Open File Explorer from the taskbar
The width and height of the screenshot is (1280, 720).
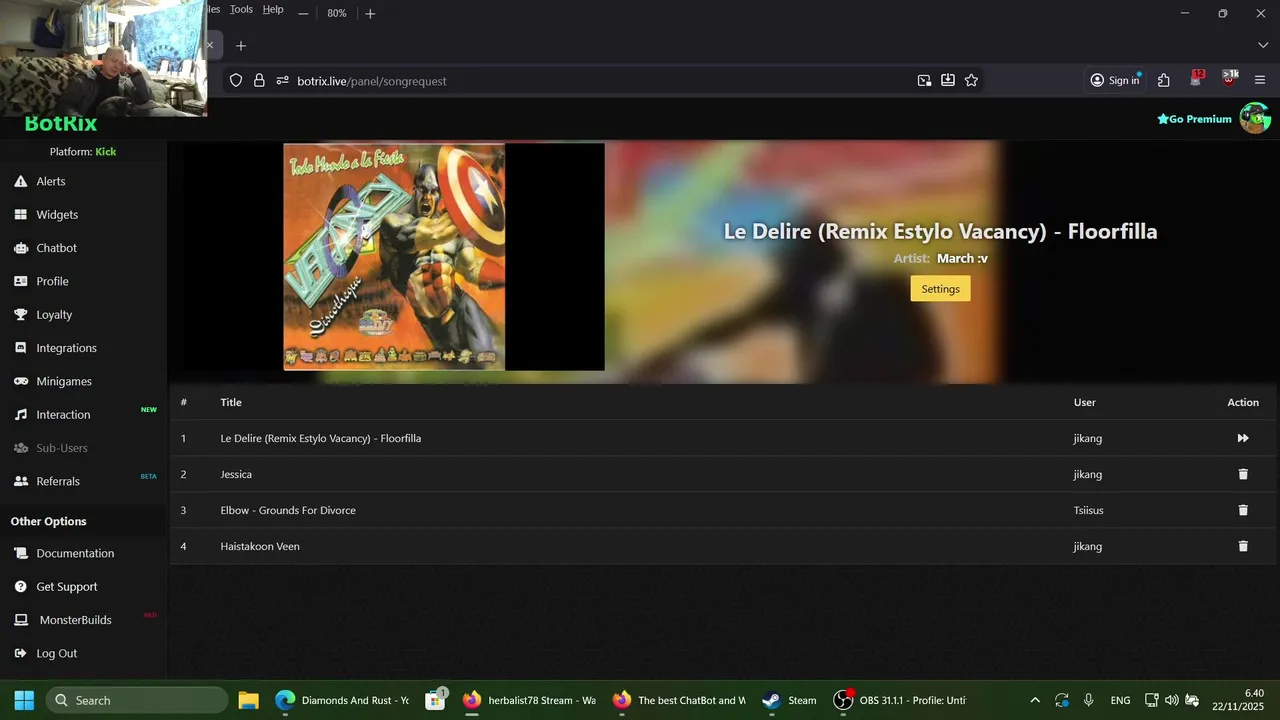tap(248, 700)
